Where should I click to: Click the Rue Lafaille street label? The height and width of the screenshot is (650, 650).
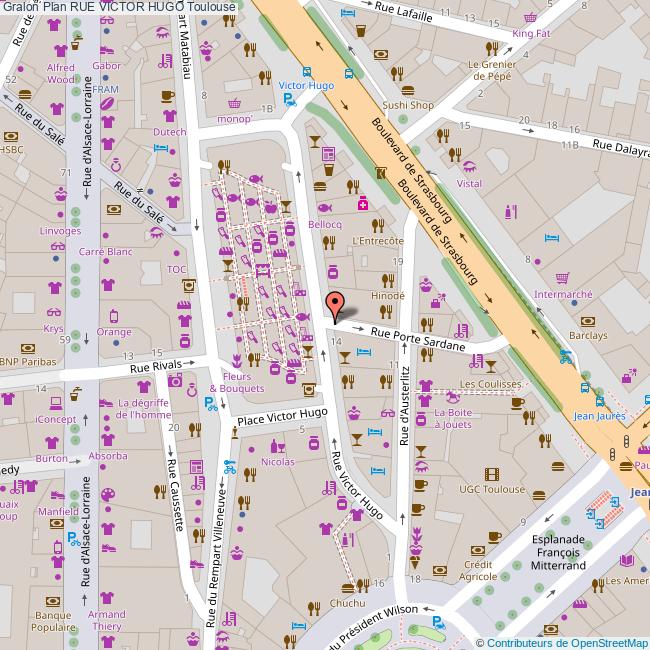[x=403, y=11]
